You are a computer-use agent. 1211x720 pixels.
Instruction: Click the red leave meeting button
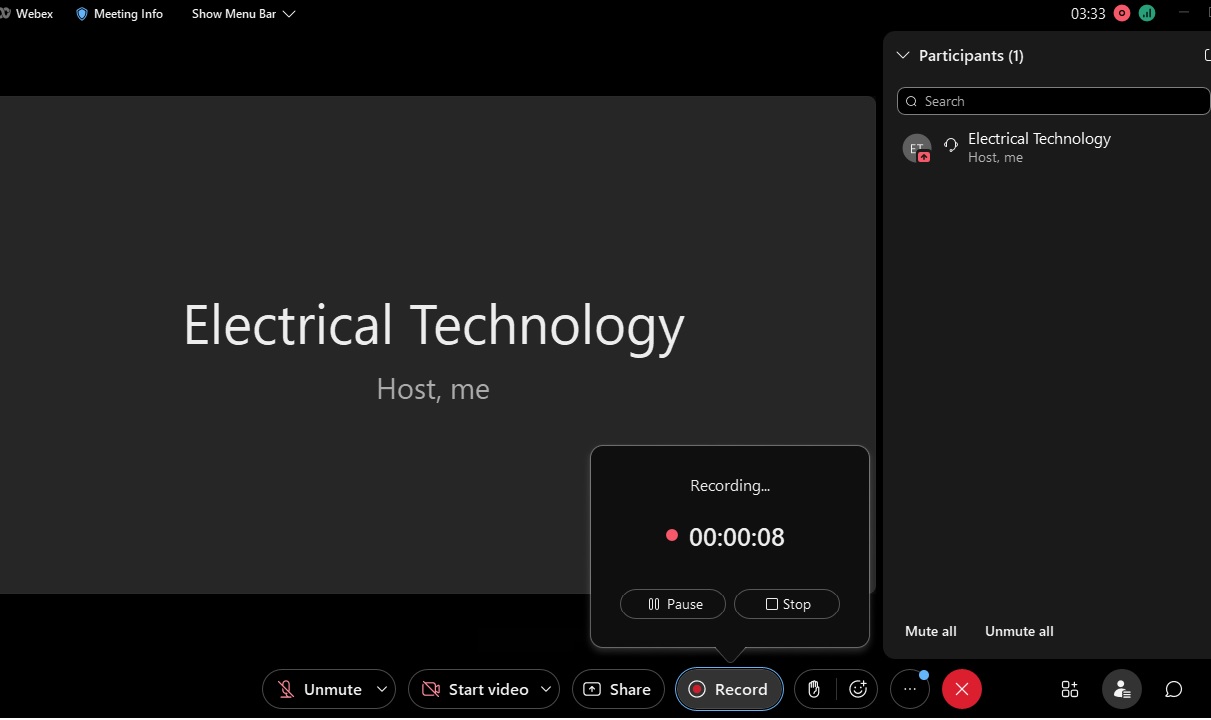[x=962, y=689]
